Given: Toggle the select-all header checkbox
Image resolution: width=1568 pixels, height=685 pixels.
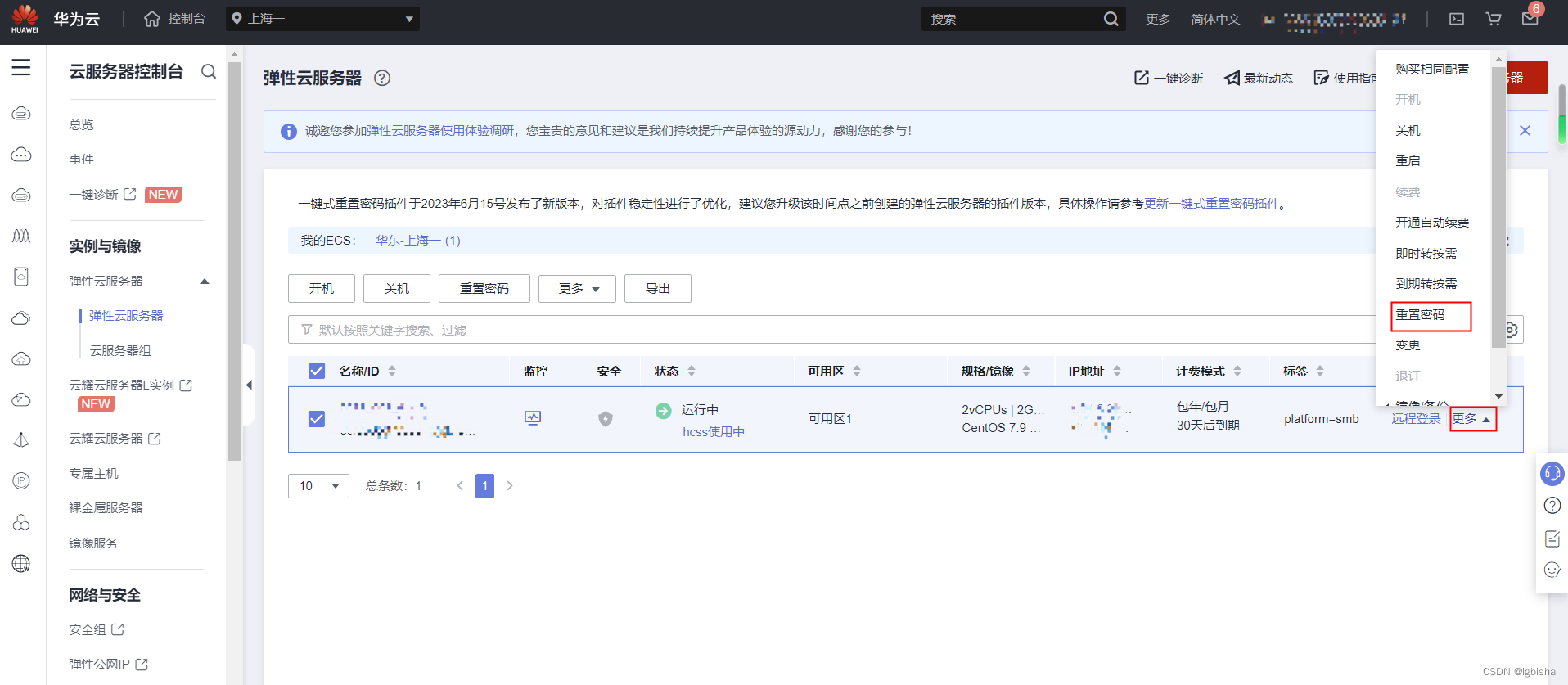Looking at the screenshot, I should [317, 371].
